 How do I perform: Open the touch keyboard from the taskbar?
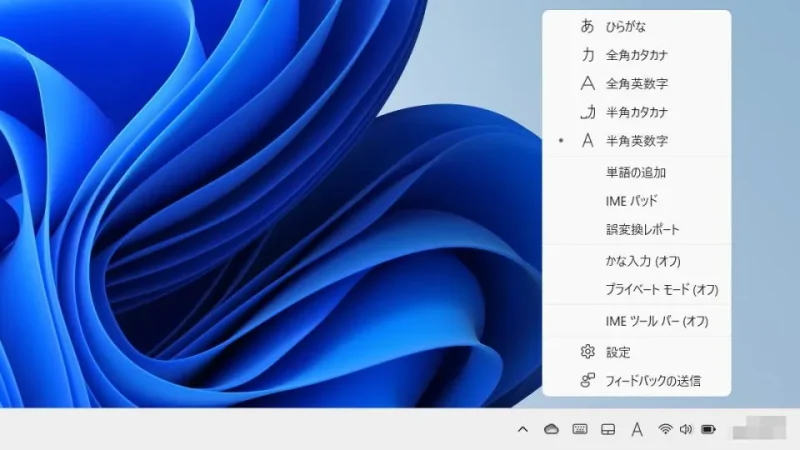pyautogui.click(x=579, y=429)
